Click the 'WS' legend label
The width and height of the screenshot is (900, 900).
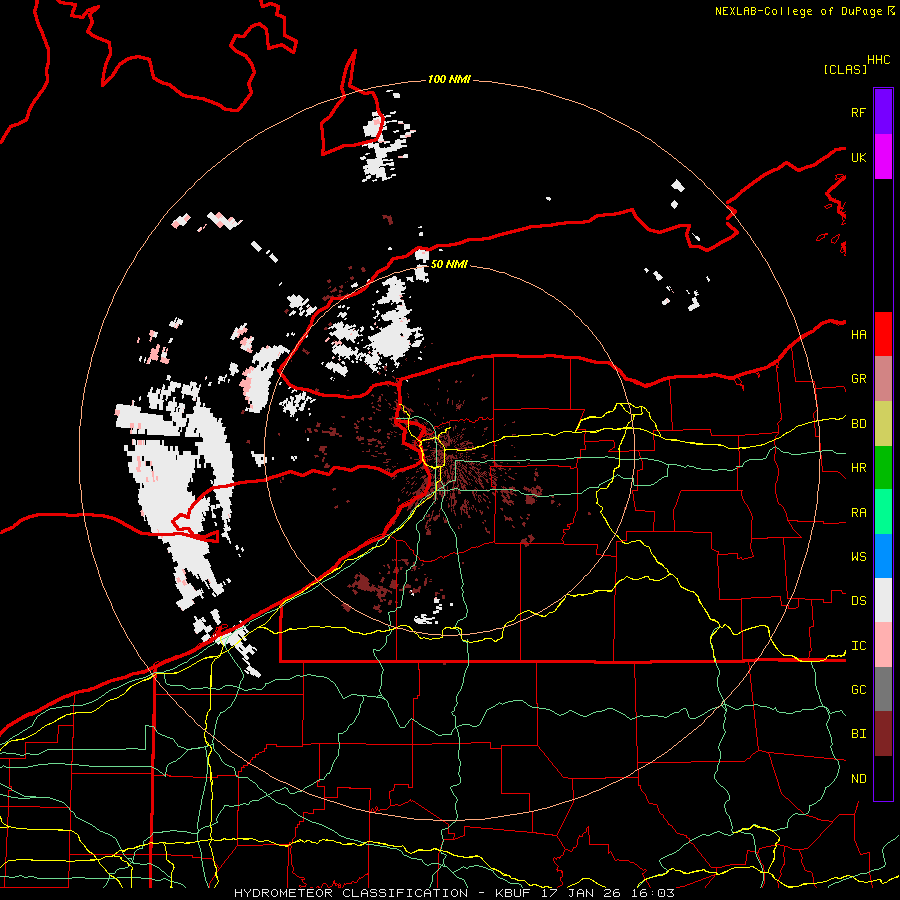[858, 556]
